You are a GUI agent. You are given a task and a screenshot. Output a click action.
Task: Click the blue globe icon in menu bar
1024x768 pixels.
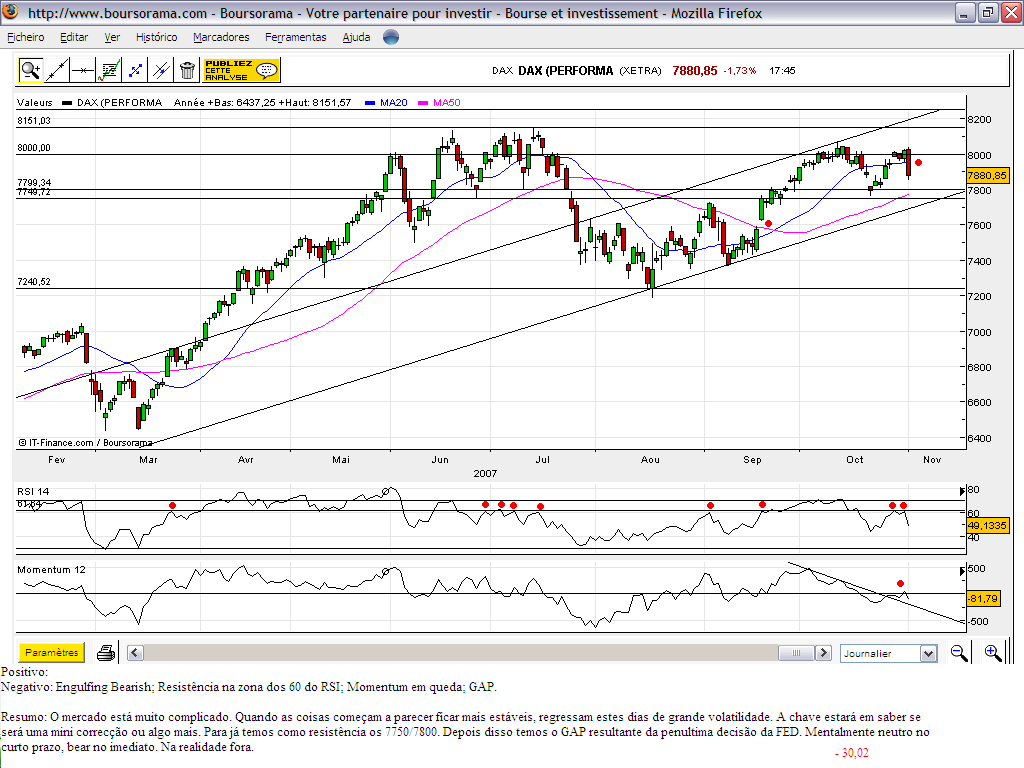click(391, 37)
